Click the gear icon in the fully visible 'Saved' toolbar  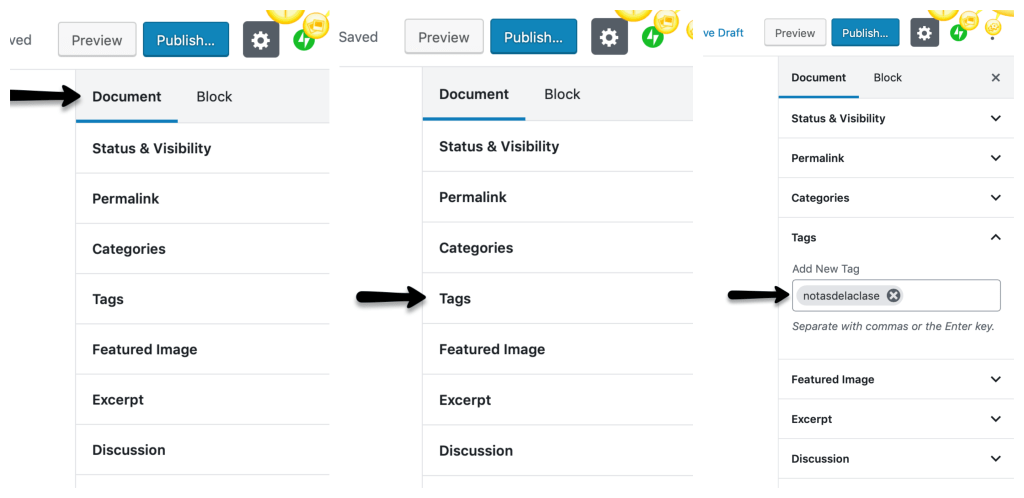[609, 37]
